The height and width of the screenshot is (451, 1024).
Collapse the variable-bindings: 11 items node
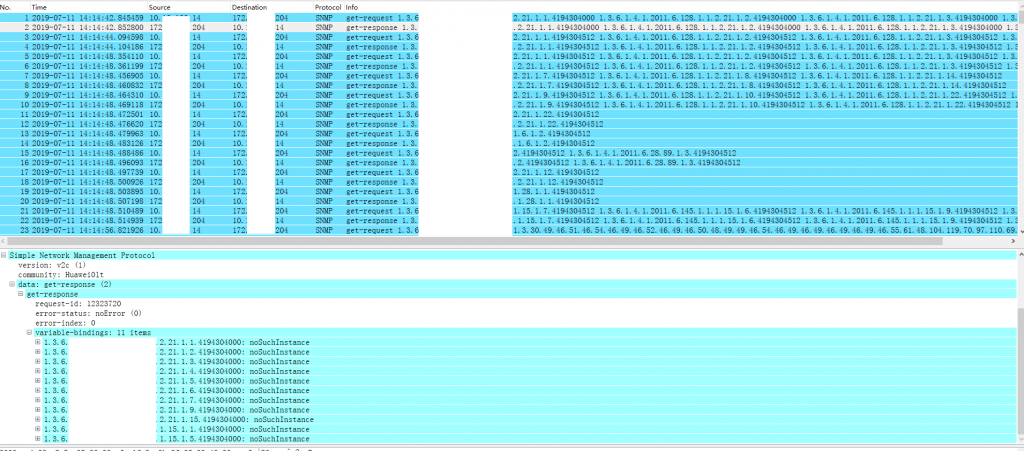tap(28, 333)
